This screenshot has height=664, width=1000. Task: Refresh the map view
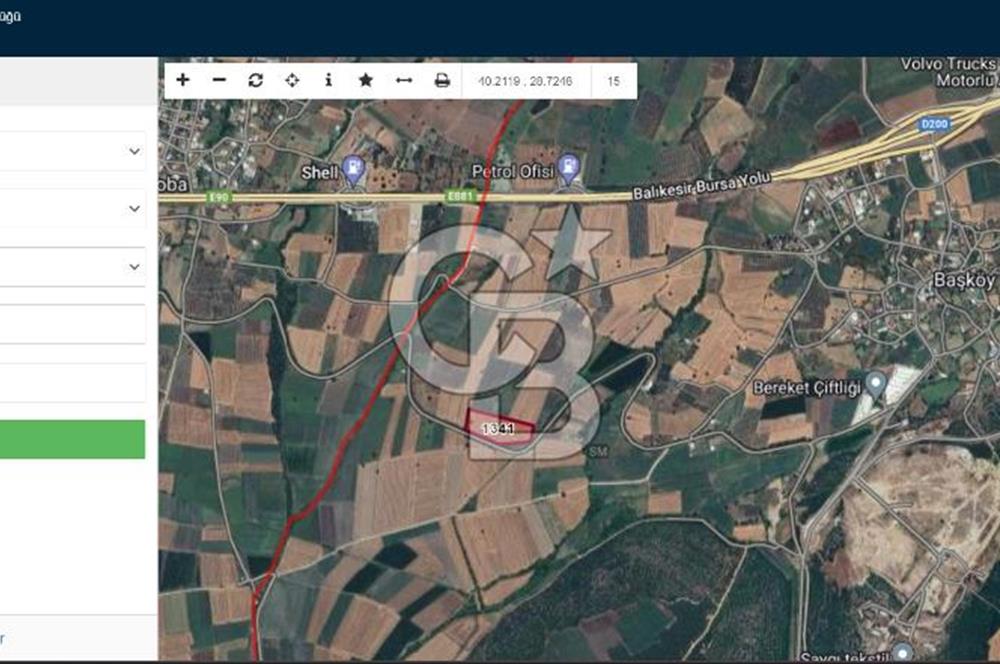coord(256,78)
